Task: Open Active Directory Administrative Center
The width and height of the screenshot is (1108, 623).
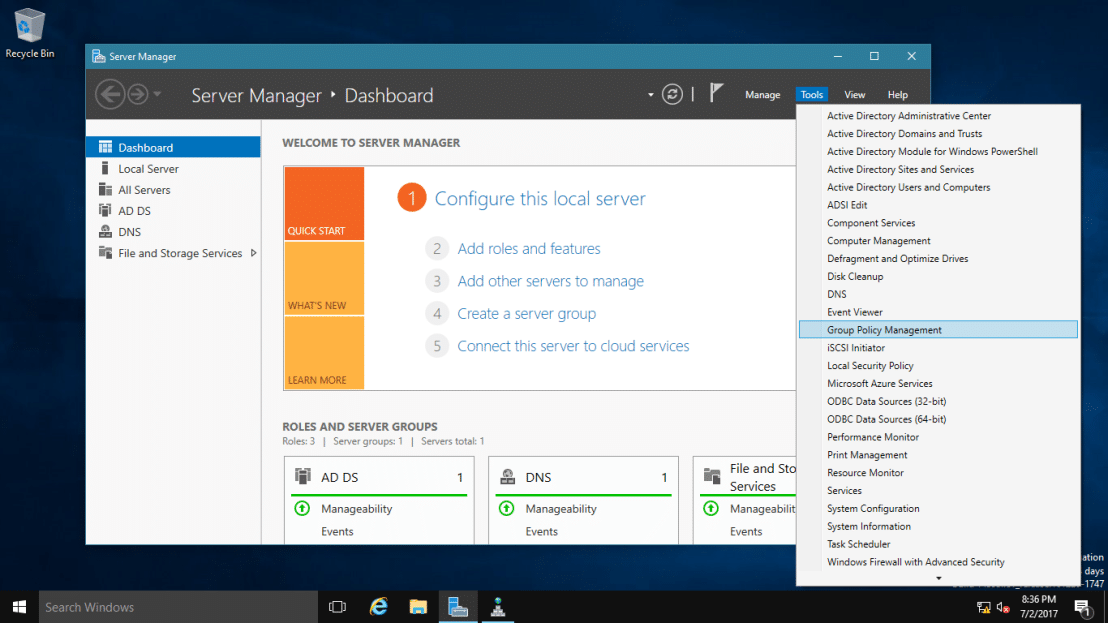Action: coord(938,116)
